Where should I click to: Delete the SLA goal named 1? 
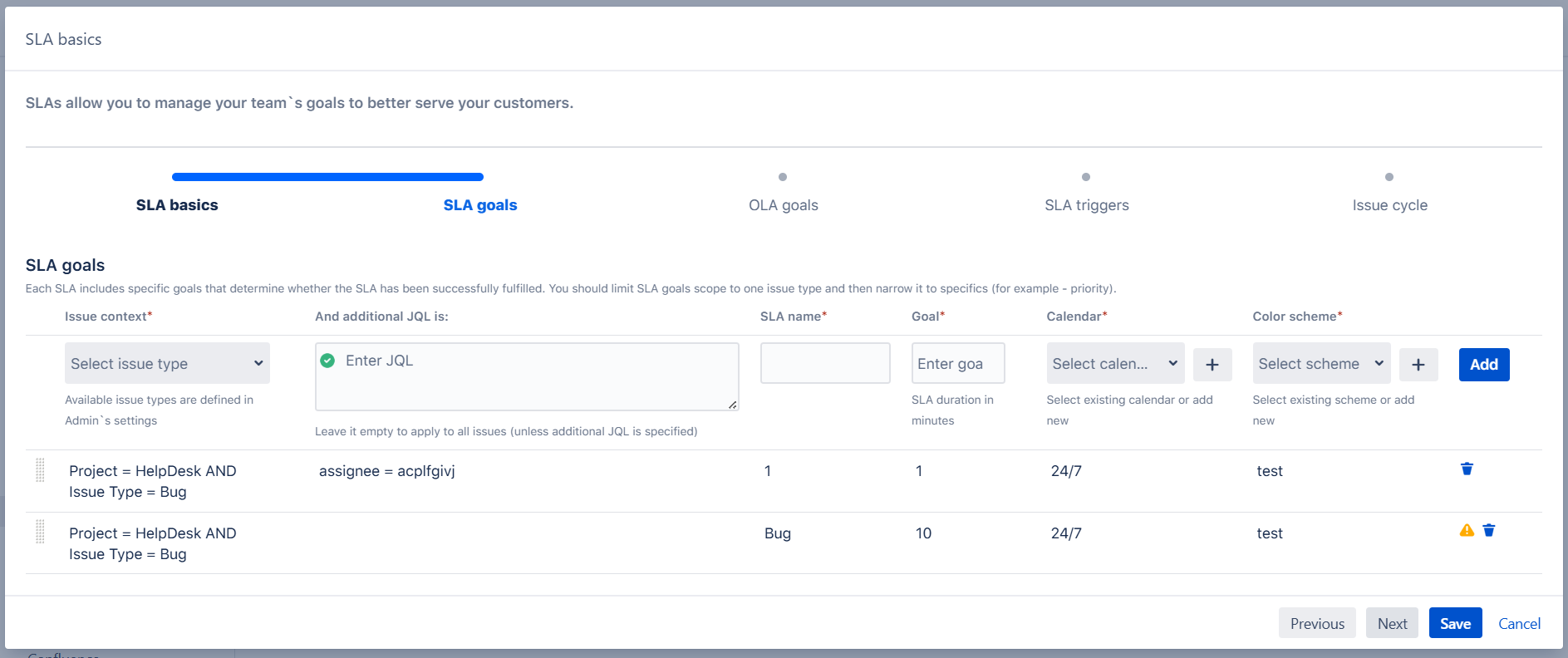(1467, 469)
